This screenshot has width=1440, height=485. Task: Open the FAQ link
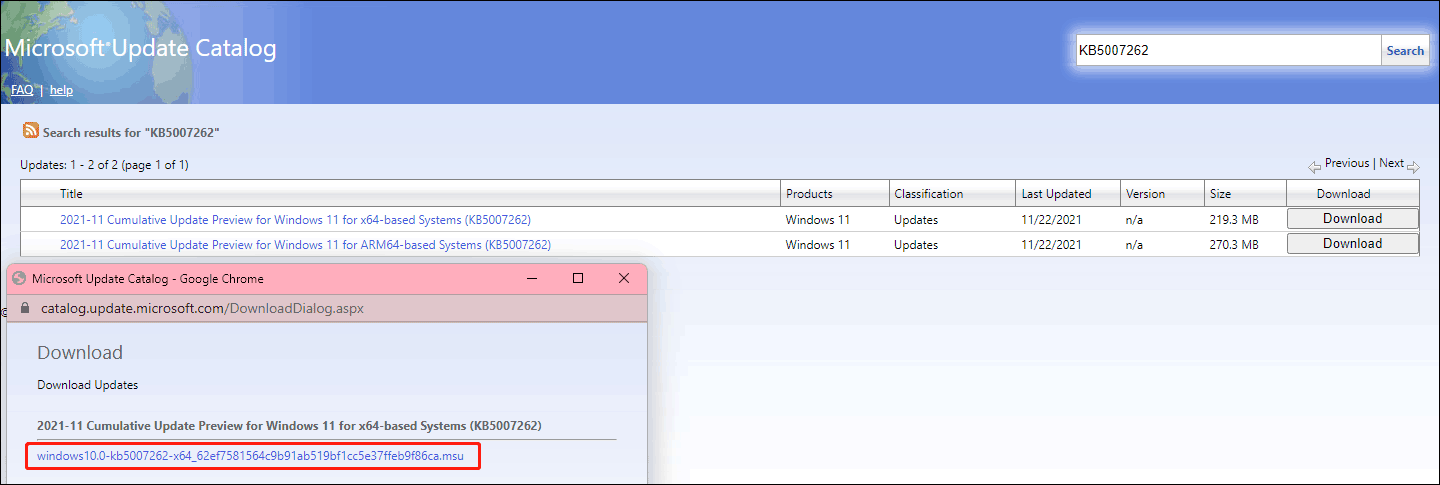pos(22,90)
